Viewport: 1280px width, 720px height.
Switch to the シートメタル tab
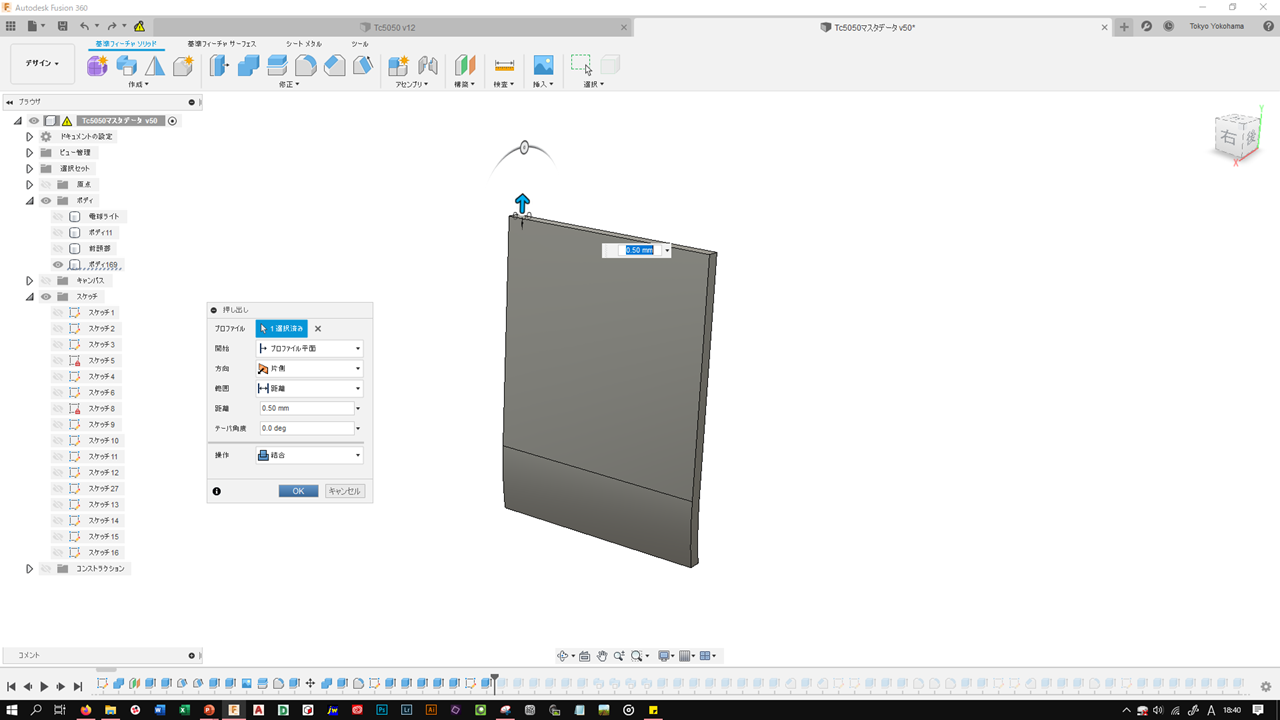pos(303,44)
